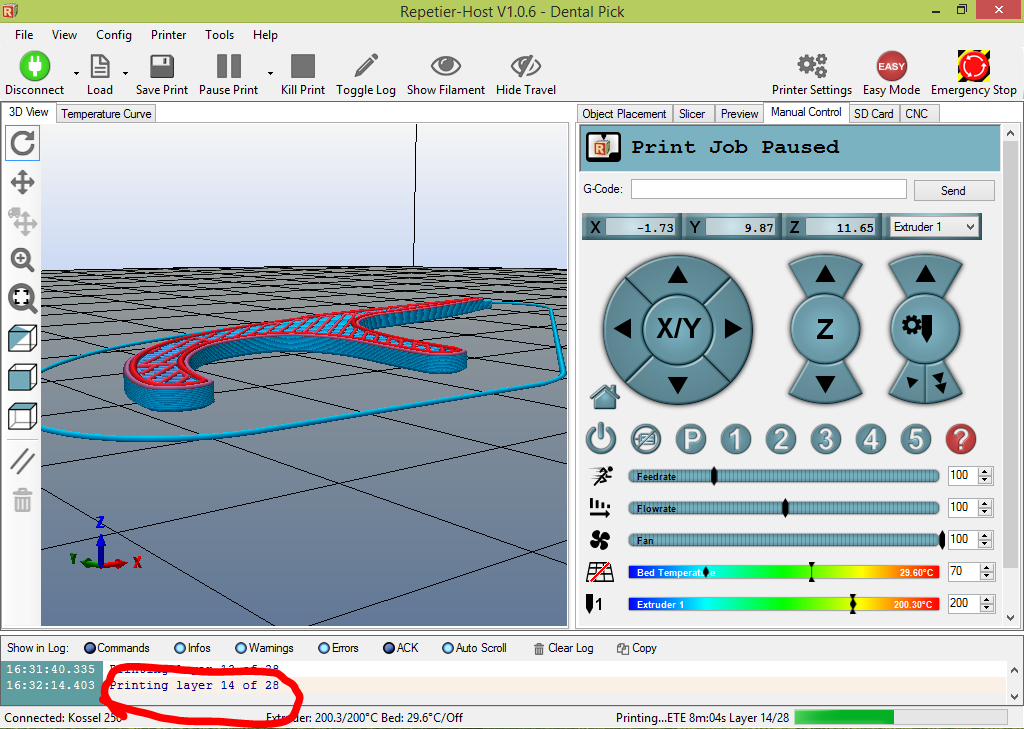This screenshot has width=1024, height=729.
Task: Toggle ACK in log
Action: tap(400, 648)
